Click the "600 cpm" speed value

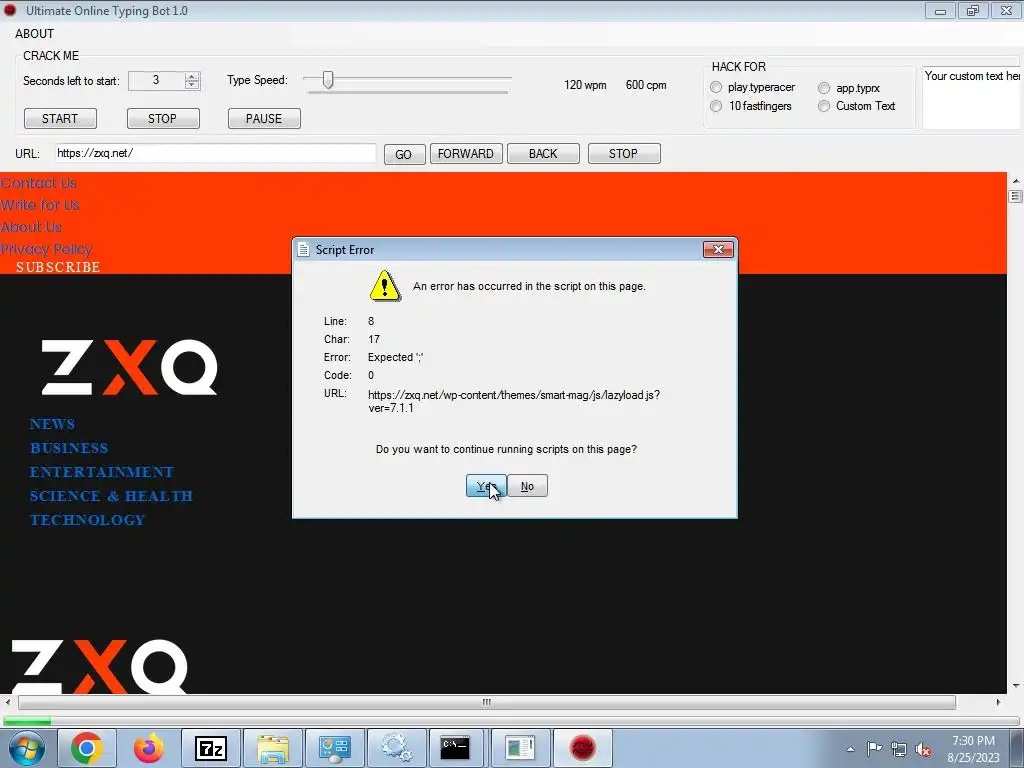point(646,86)
